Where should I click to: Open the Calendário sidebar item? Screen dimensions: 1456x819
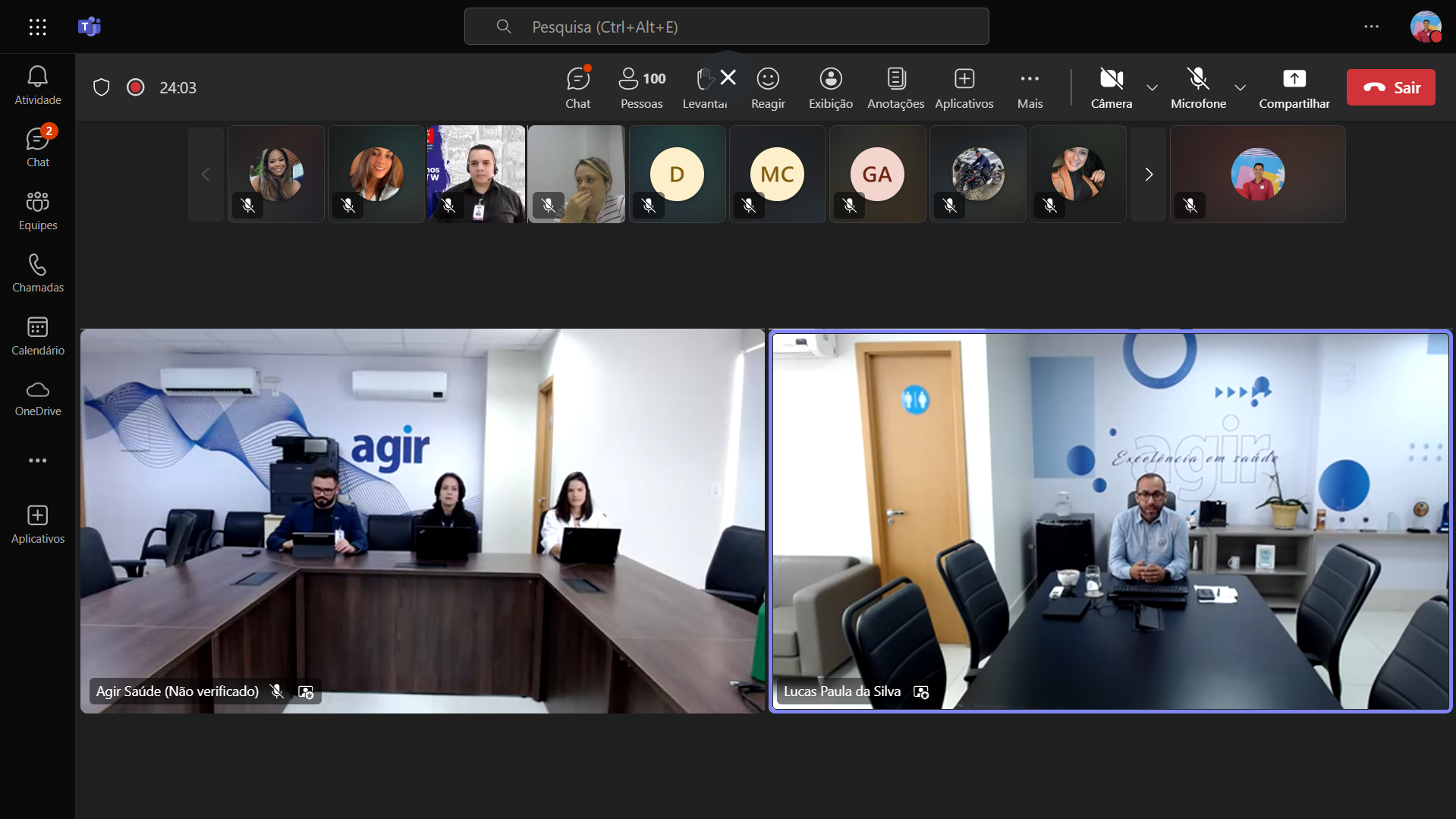pos(38,335)
